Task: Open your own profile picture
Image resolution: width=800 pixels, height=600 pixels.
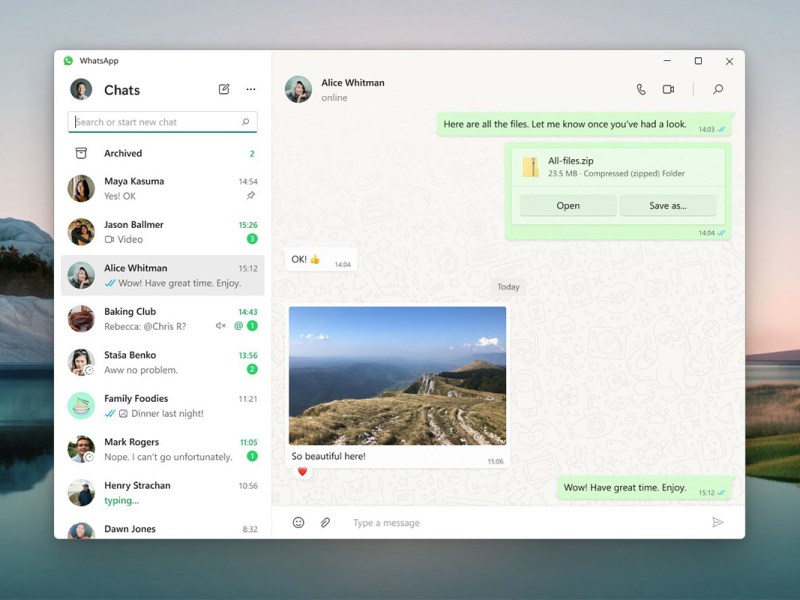Action: [81, 89]
